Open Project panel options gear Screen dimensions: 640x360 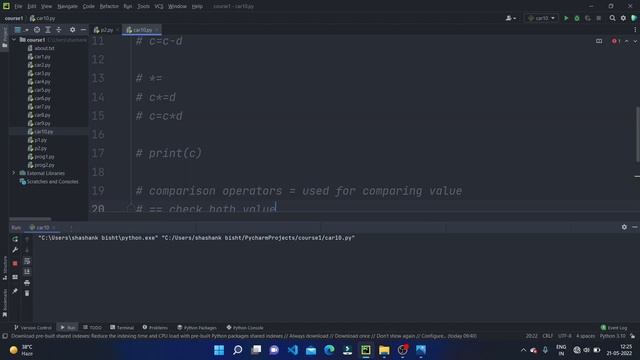pos(72,30)
